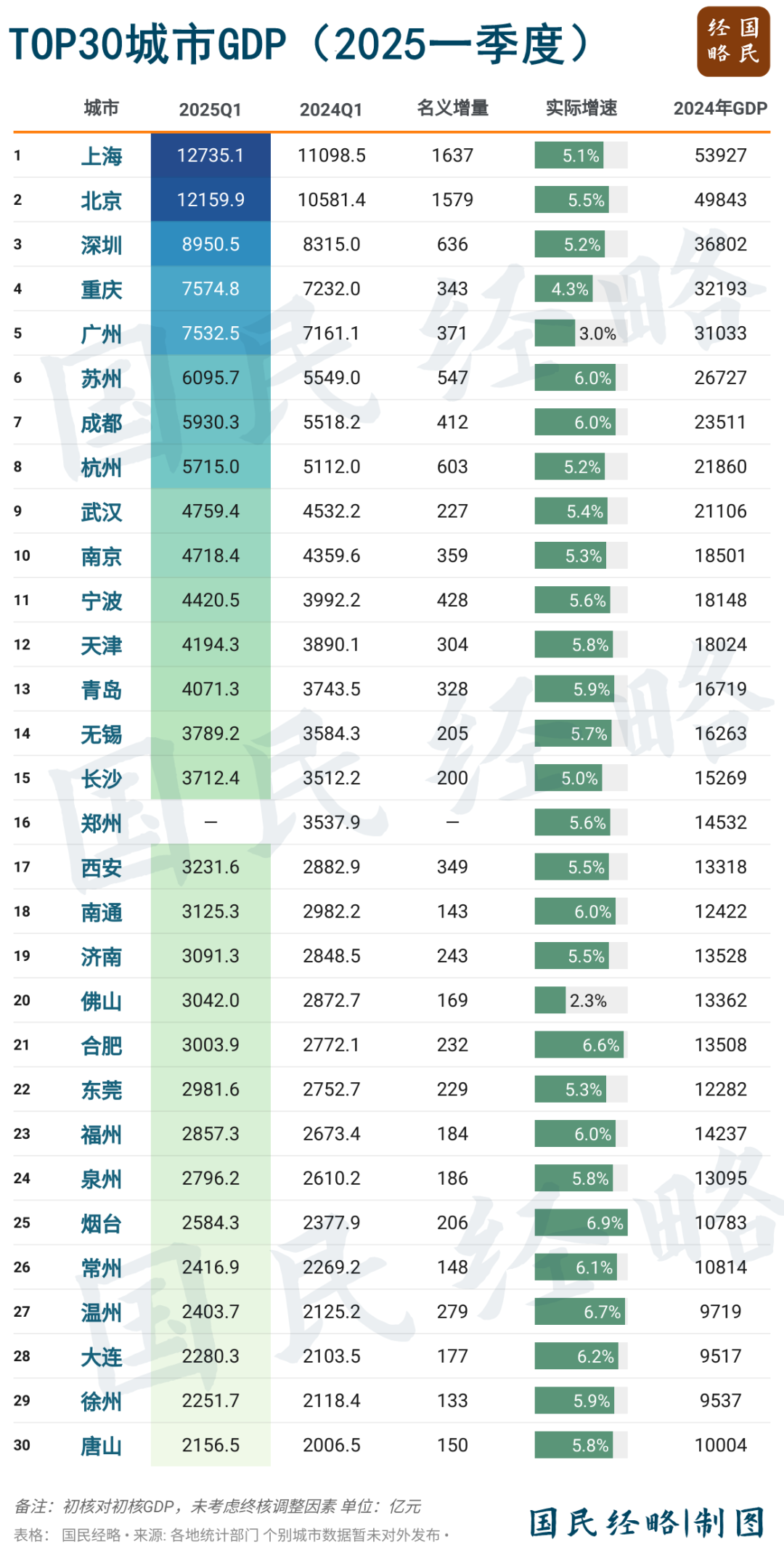
Task: Click 广州's 3.0% growth bar
Action: coord(555,333)
